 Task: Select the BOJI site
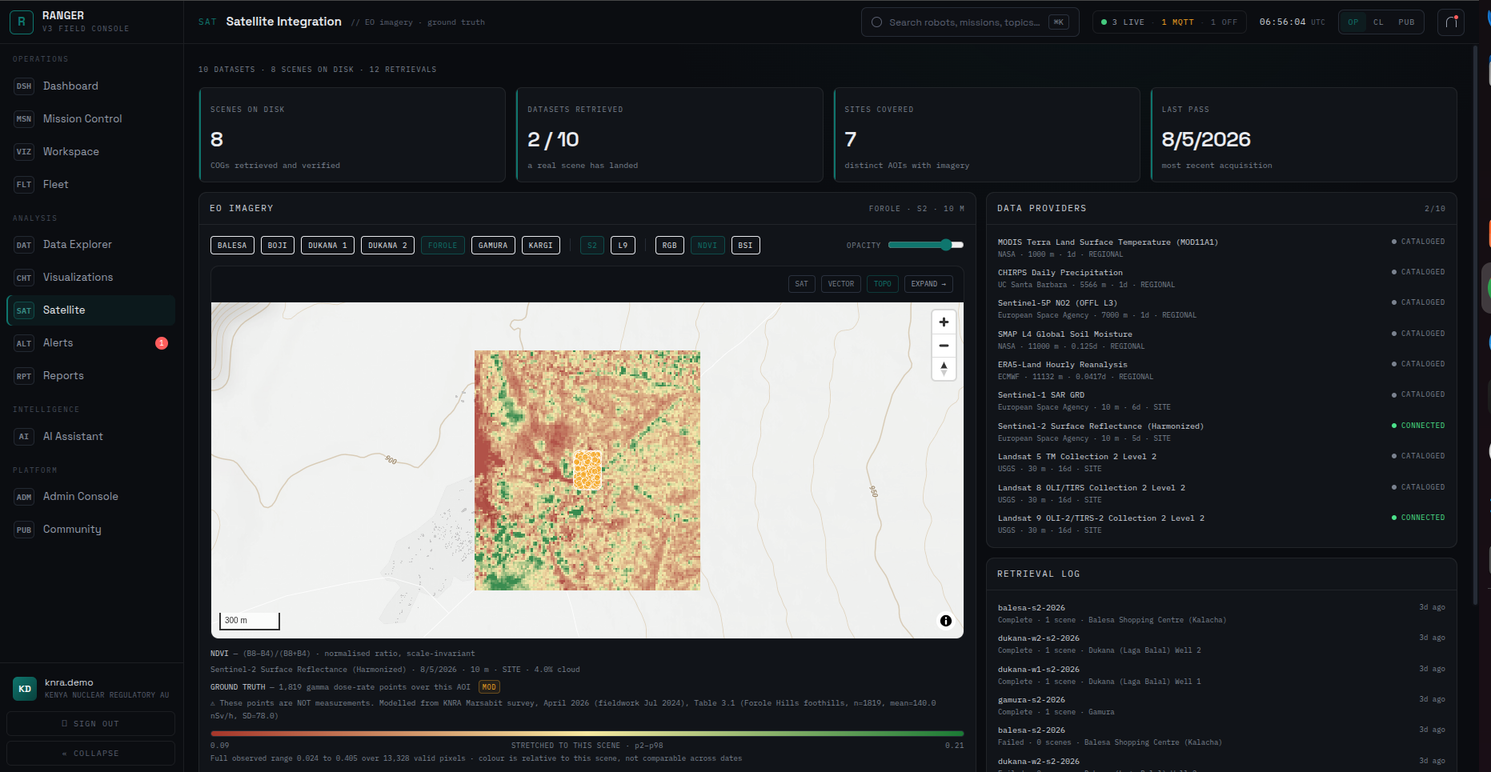(x=277, y=245)
